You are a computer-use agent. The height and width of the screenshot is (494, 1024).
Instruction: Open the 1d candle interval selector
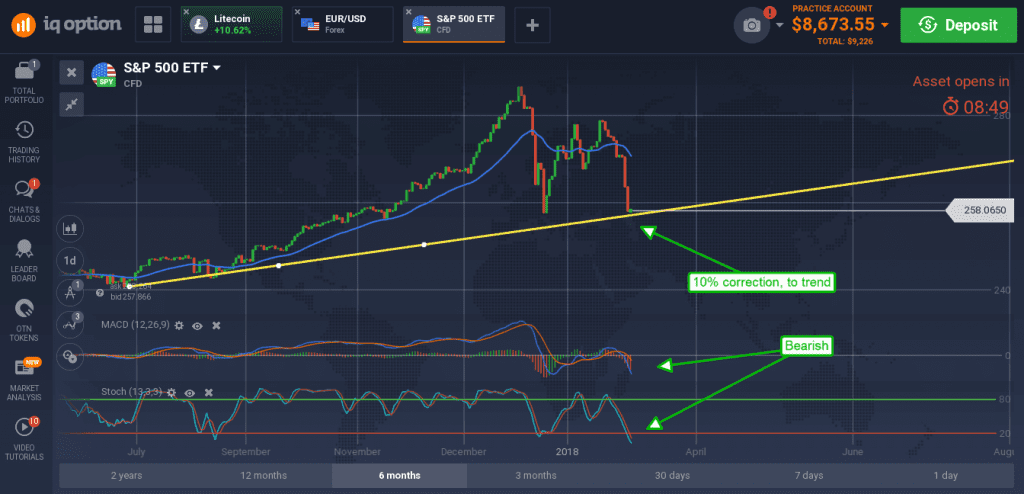(x=70, y=260)
